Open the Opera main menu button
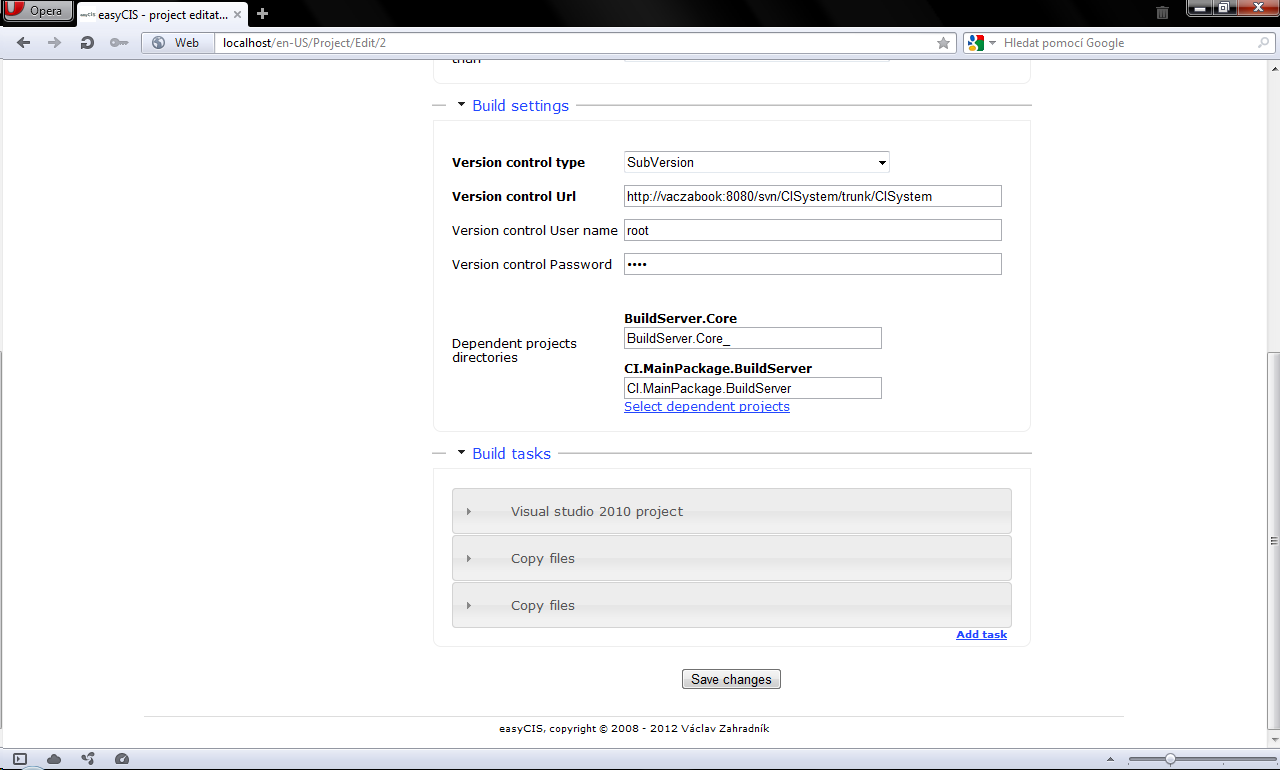1280x770 pixels. 37,11
